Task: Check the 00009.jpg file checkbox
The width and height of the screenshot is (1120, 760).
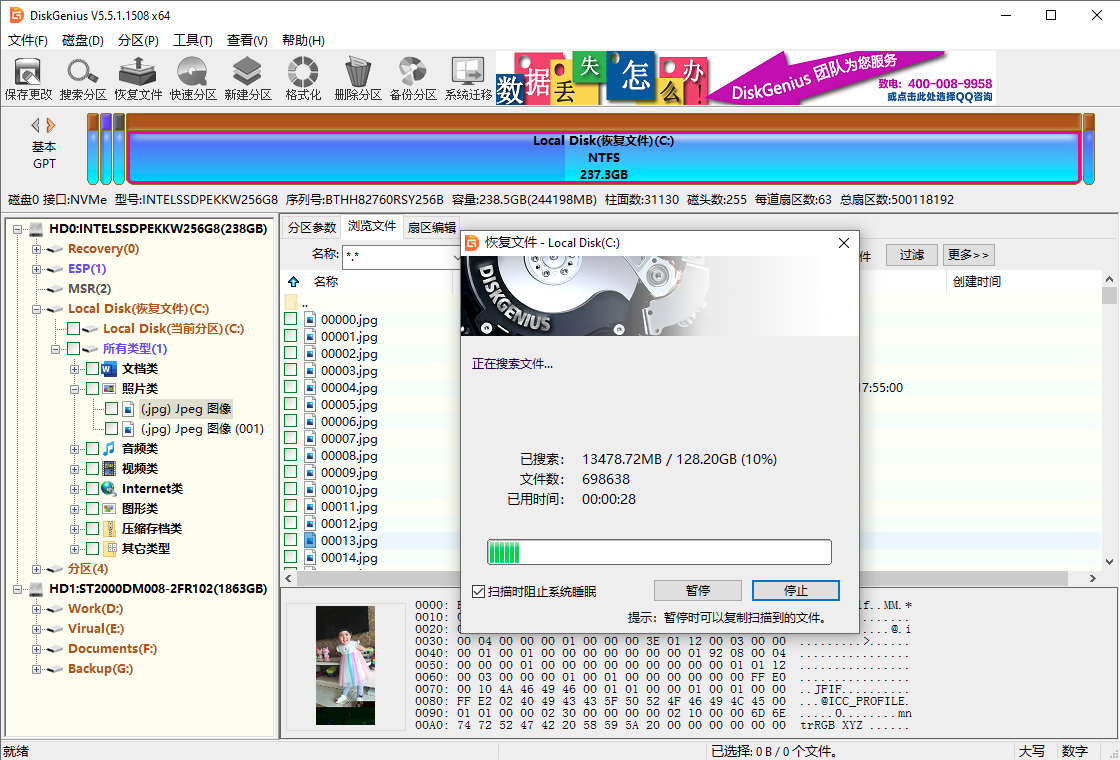Action: pyautogui.click(x=291, y=471)
